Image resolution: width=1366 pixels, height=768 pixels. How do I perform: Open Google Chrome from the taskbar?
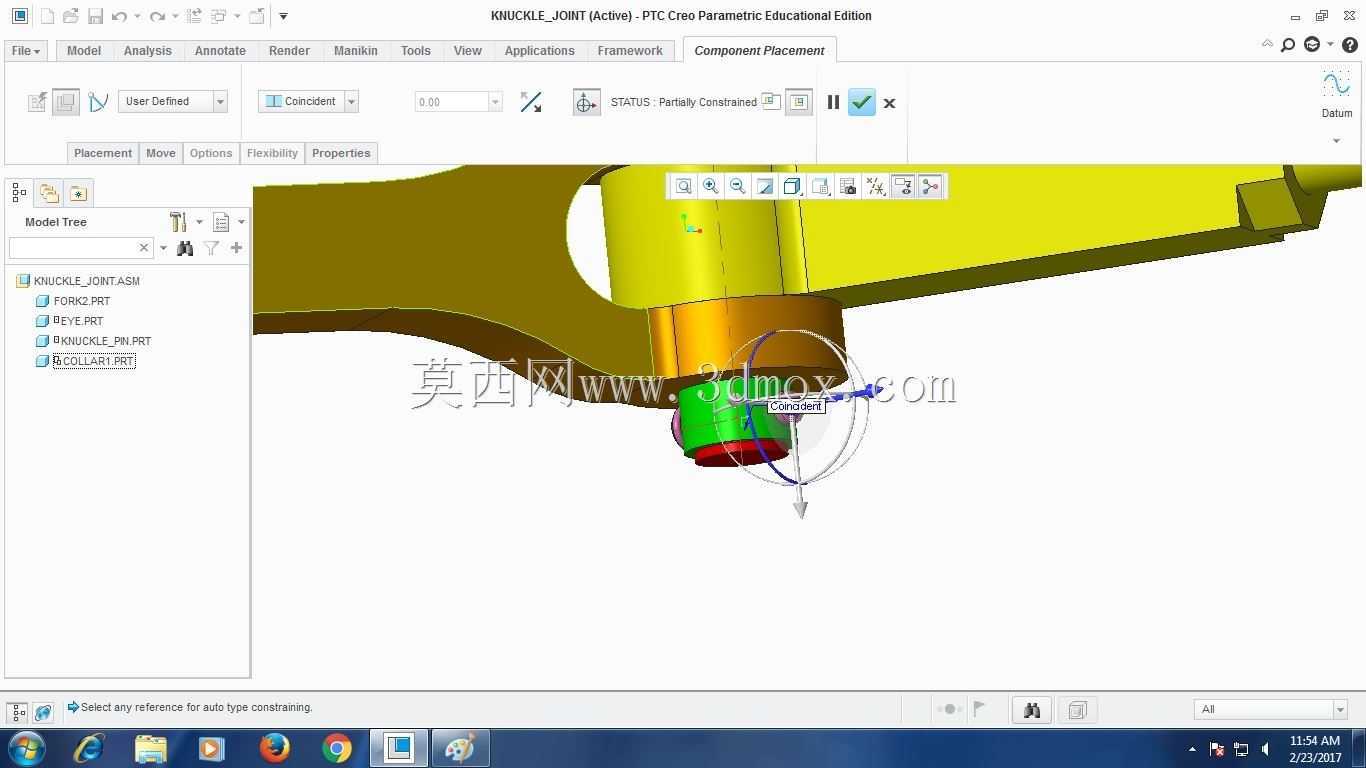337,748
